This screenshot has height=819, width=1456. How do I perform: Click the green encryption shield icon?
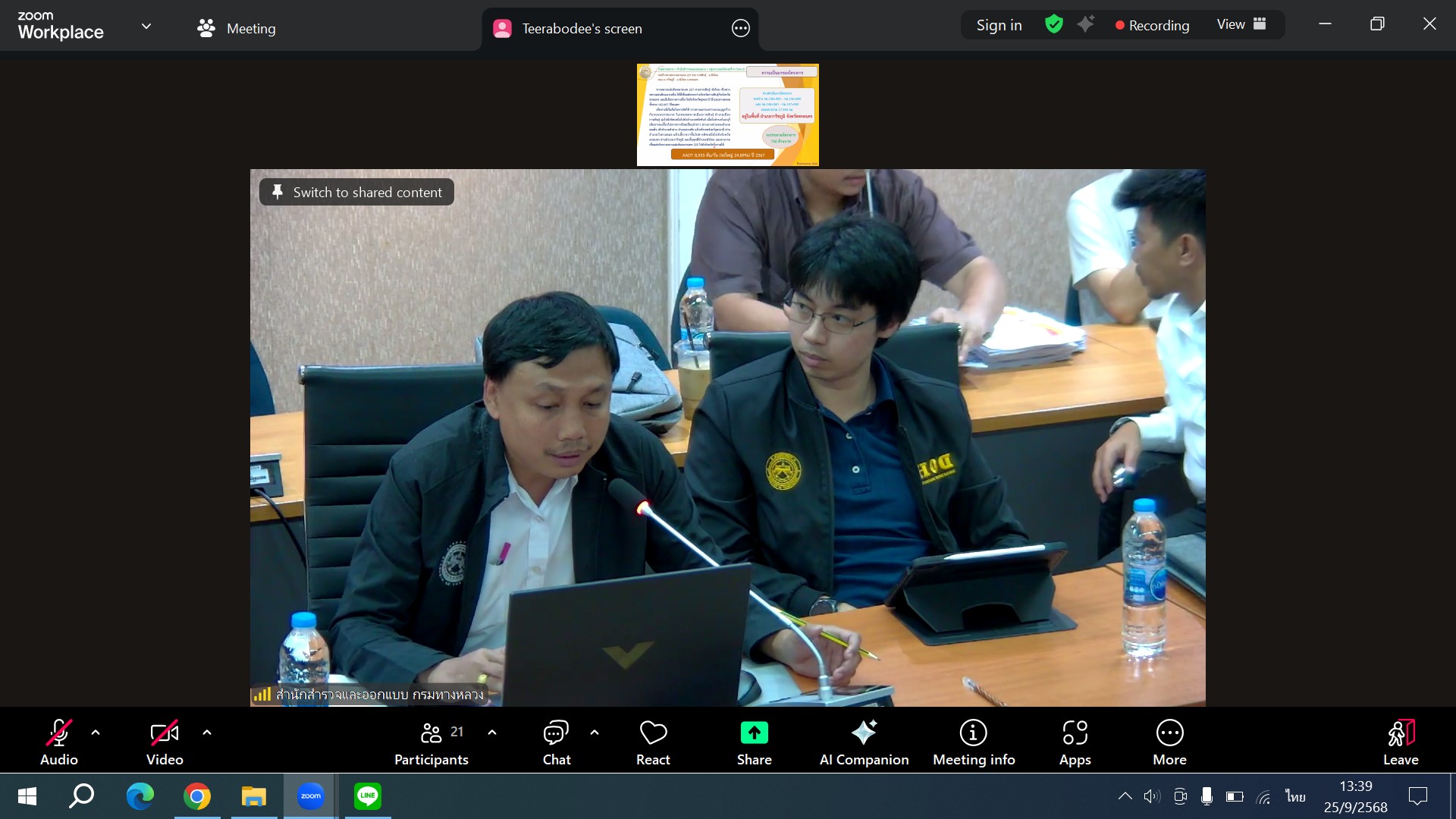click(1053, 25)
